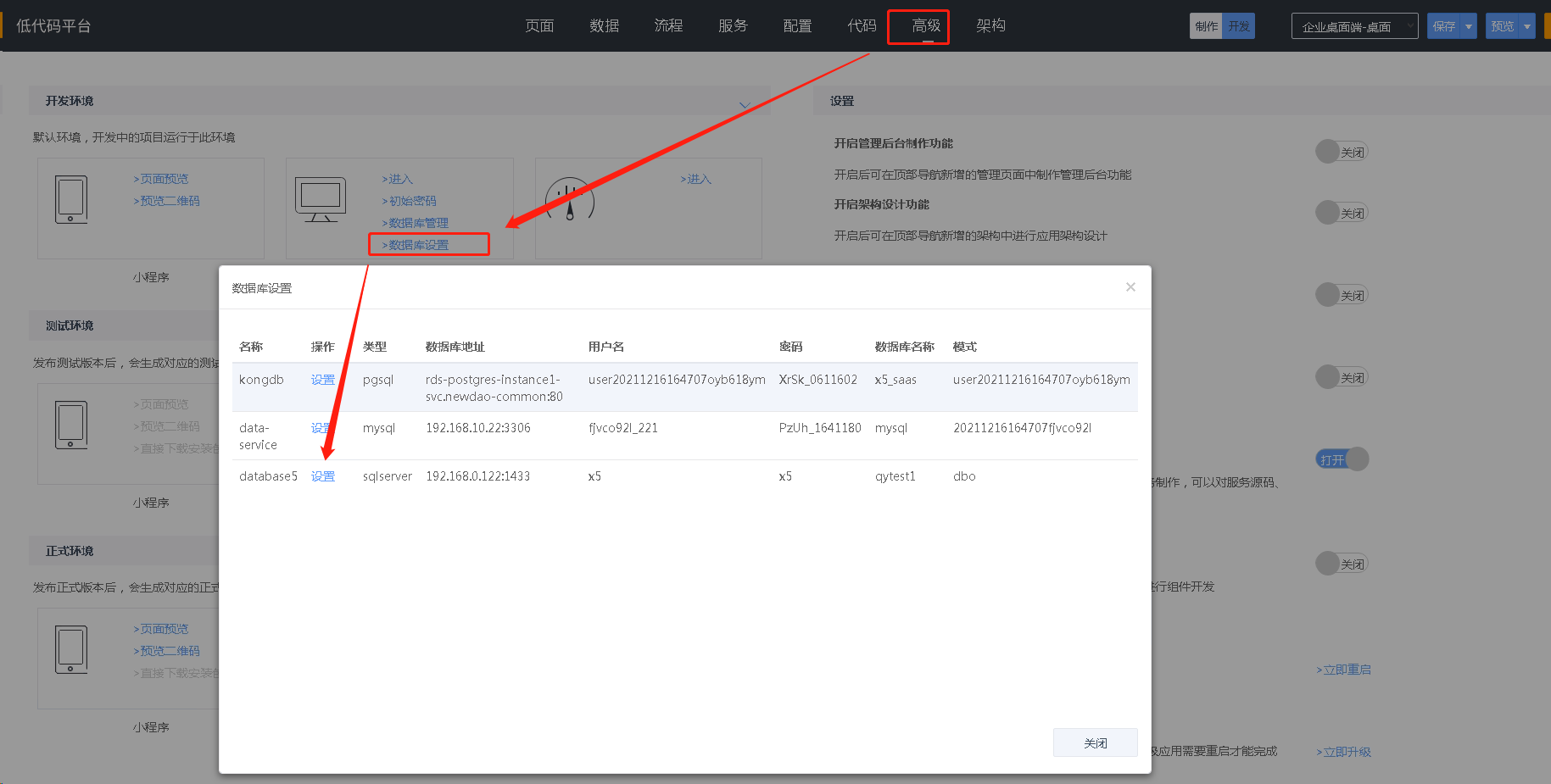The width and height of the screenshot is (1551, 784).
Task: Toggle the fourth 关闭 switch in 设置
Action: pos(1342,377)
